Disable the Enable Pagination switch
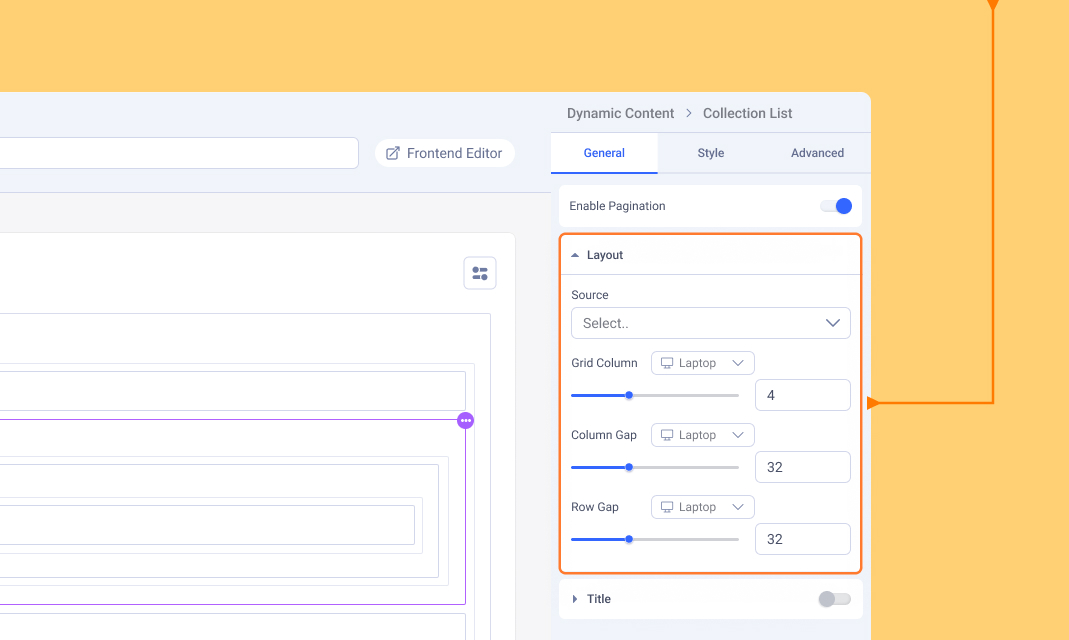The height and width of the screenshot is (640, 1069). (x=836, y=206)
